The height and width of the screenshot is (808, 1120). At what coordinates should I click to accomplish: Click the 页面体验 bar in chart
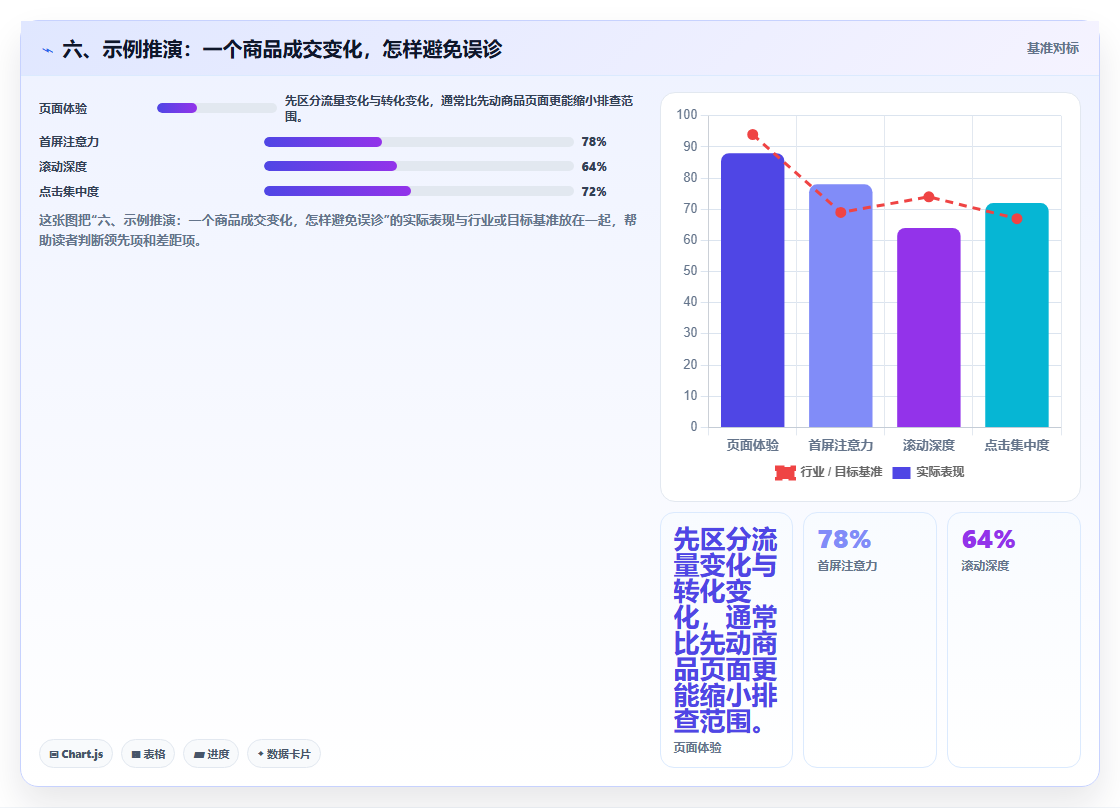tap(752, 290)
